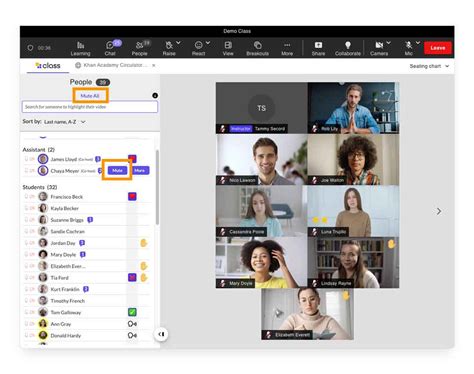Image resolution: width=474 pixels, height=374 pixels.
Task: Open the Learning tools in the toolbar
Action: click(80, 48)
